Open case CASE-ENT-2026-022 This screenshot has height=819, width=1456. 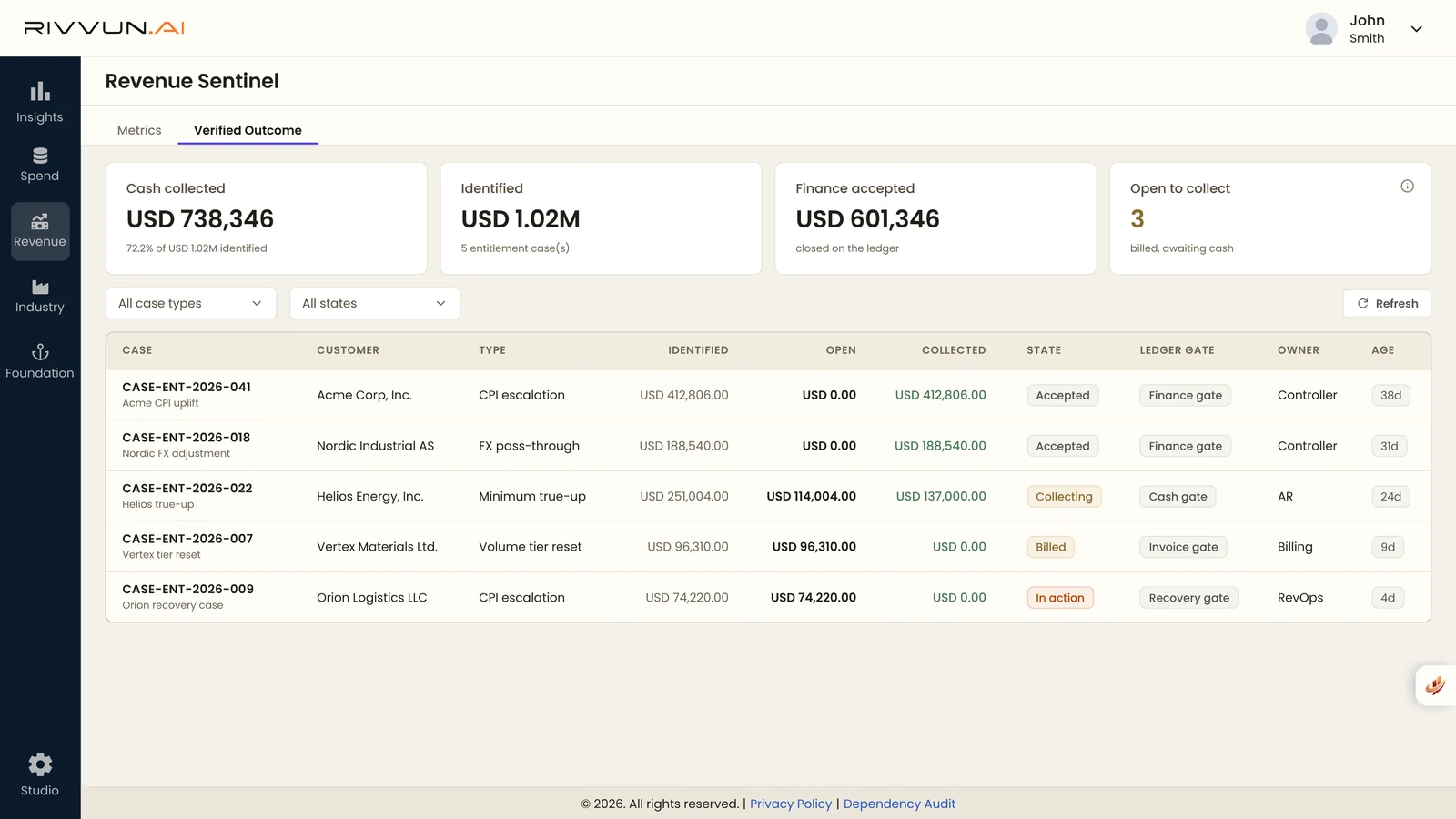pyautogui.click(x=187, y=489)
